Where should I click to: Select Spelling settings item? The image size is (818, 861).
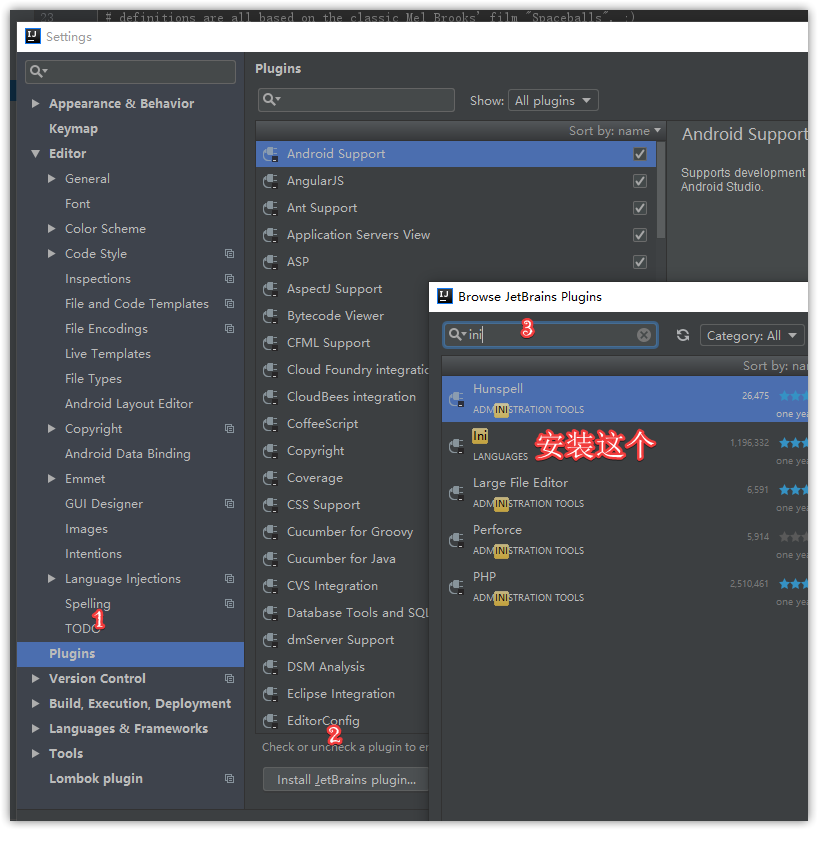[x=88, y=604]
